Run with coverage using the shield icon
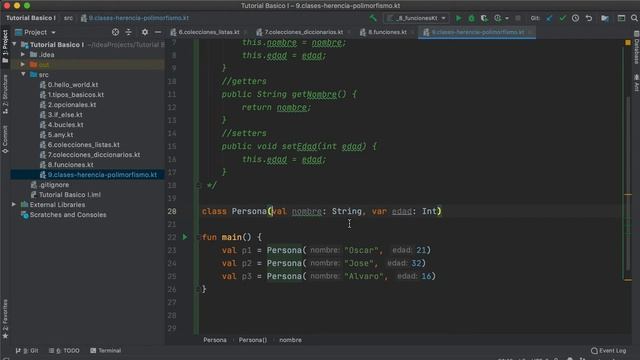This screenshot has width=640, height=360. [x=484, y=18]
